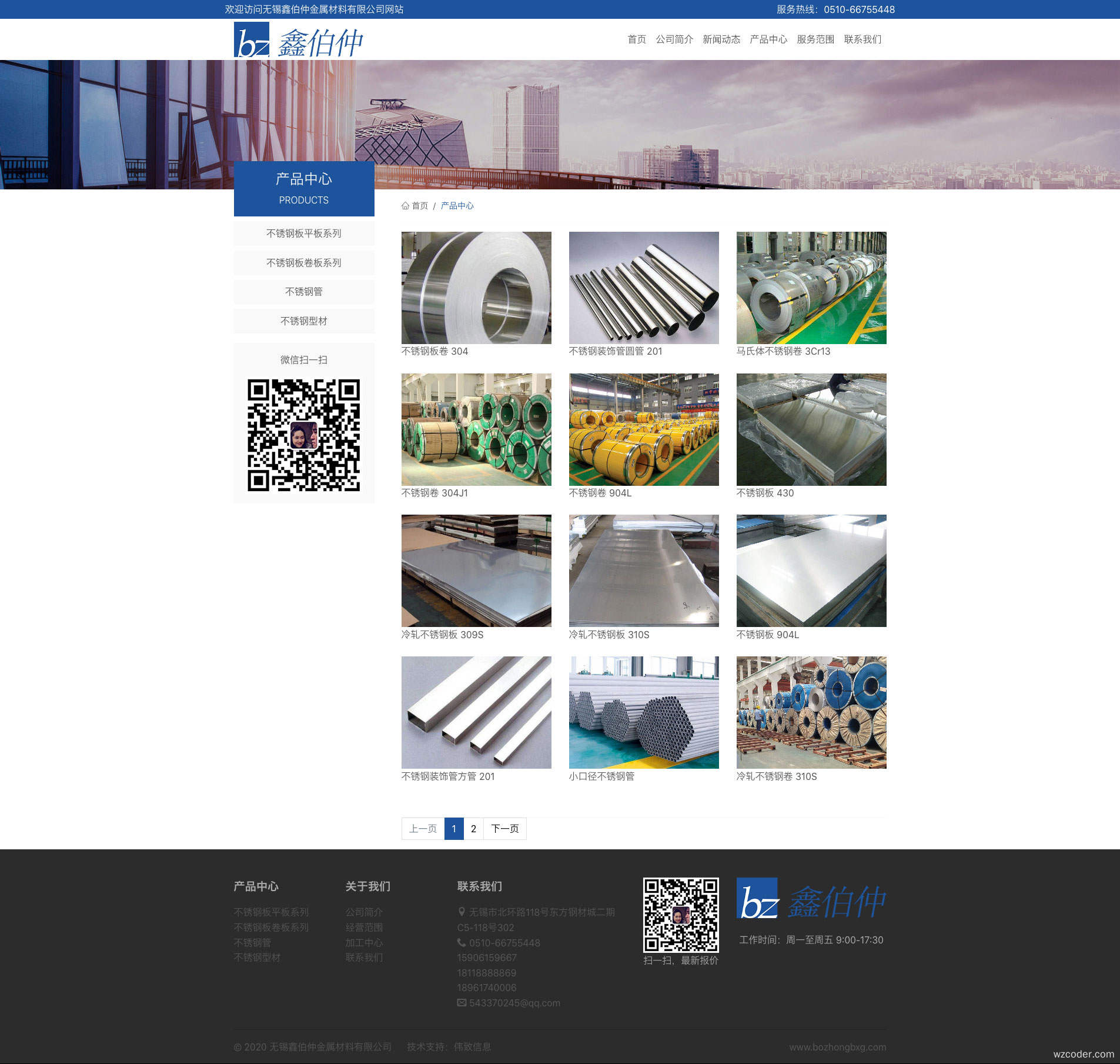Open the 公司简介 navigation menu item
The height and width of the screenshot is (1064, 1120).
[674, 39]
